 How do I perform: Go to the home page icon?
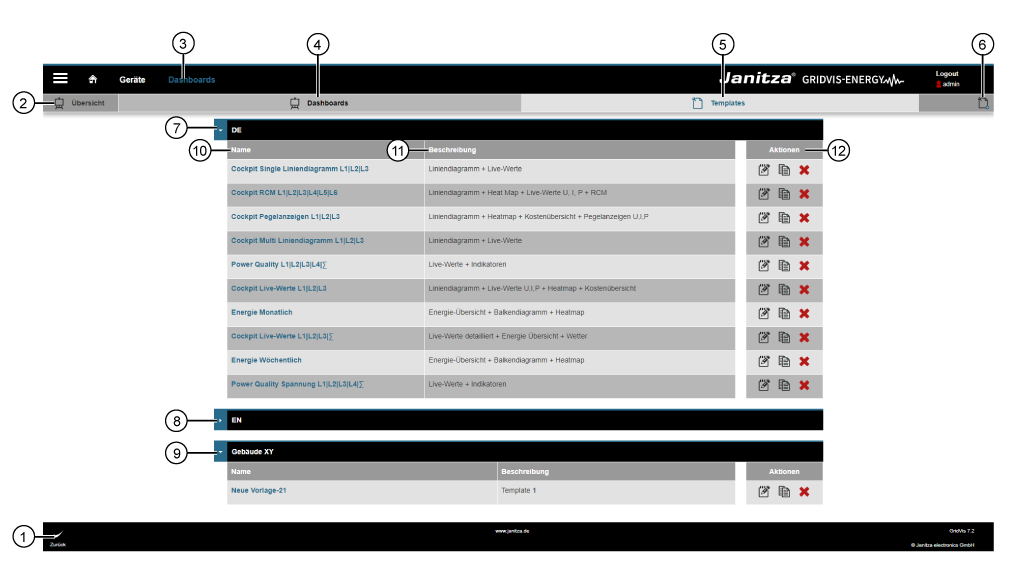(x=93, y=79)
